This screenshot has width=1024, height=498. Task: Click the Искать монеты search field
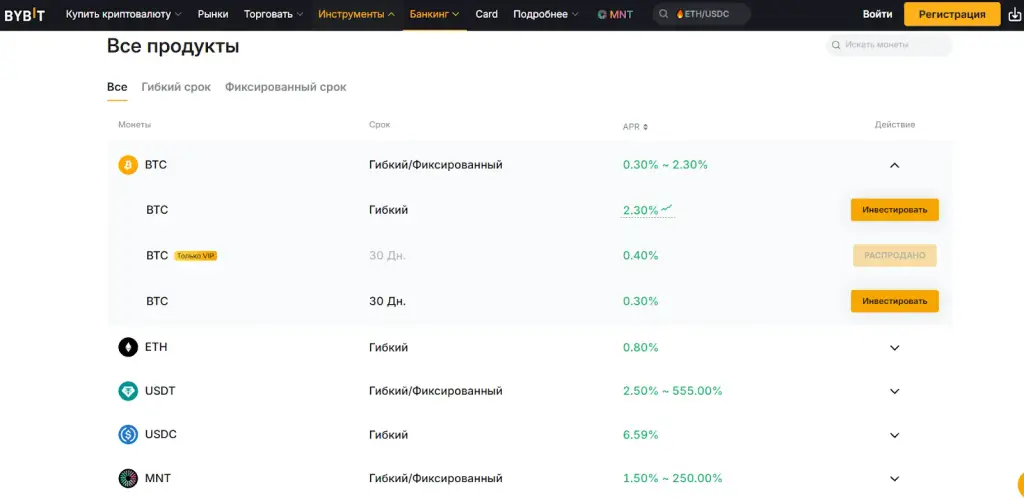tap(889, 45)
